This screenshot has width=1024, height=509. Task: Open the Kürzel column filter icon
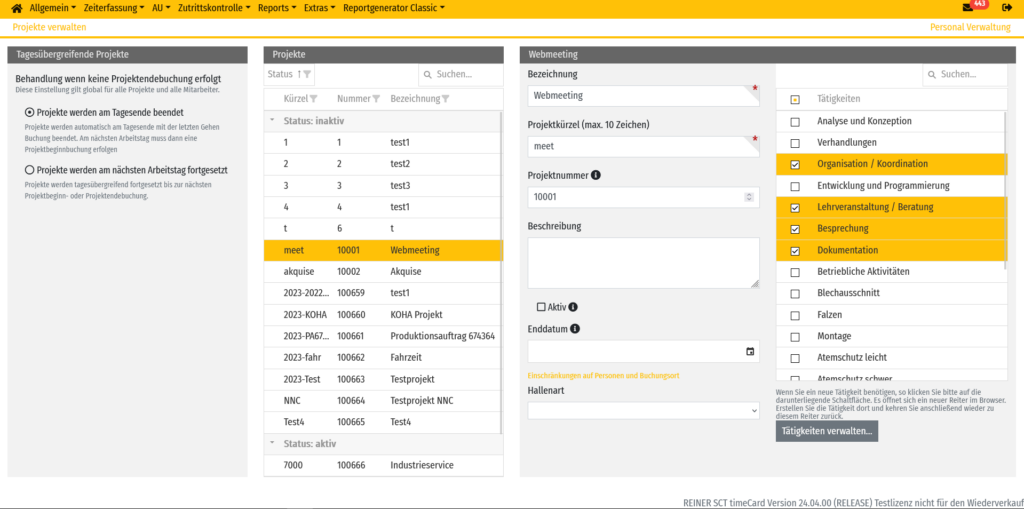pos(313,99)
